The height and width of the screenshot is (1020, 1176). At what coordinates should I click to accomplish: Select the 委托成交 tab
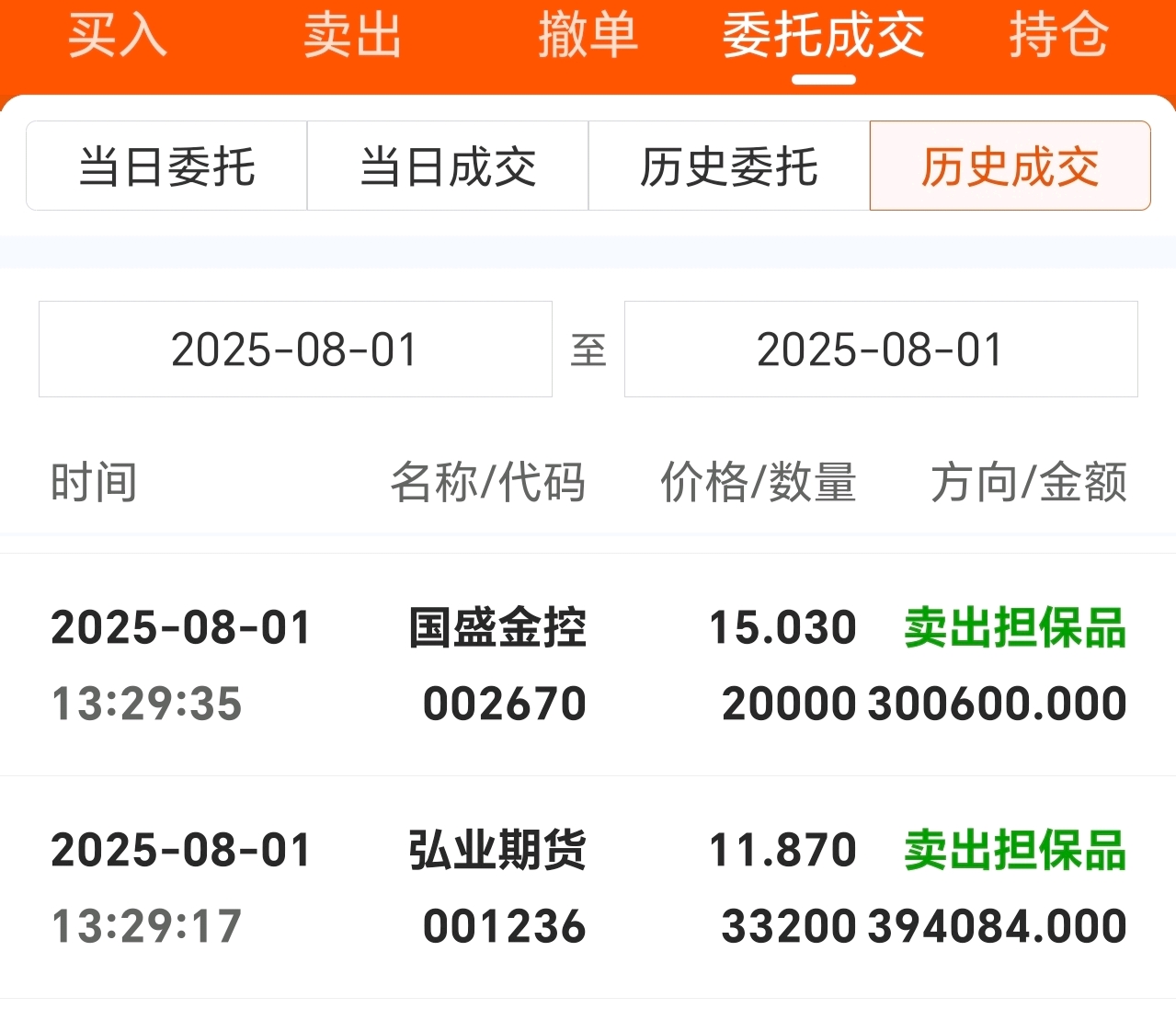tap(824, 37)
